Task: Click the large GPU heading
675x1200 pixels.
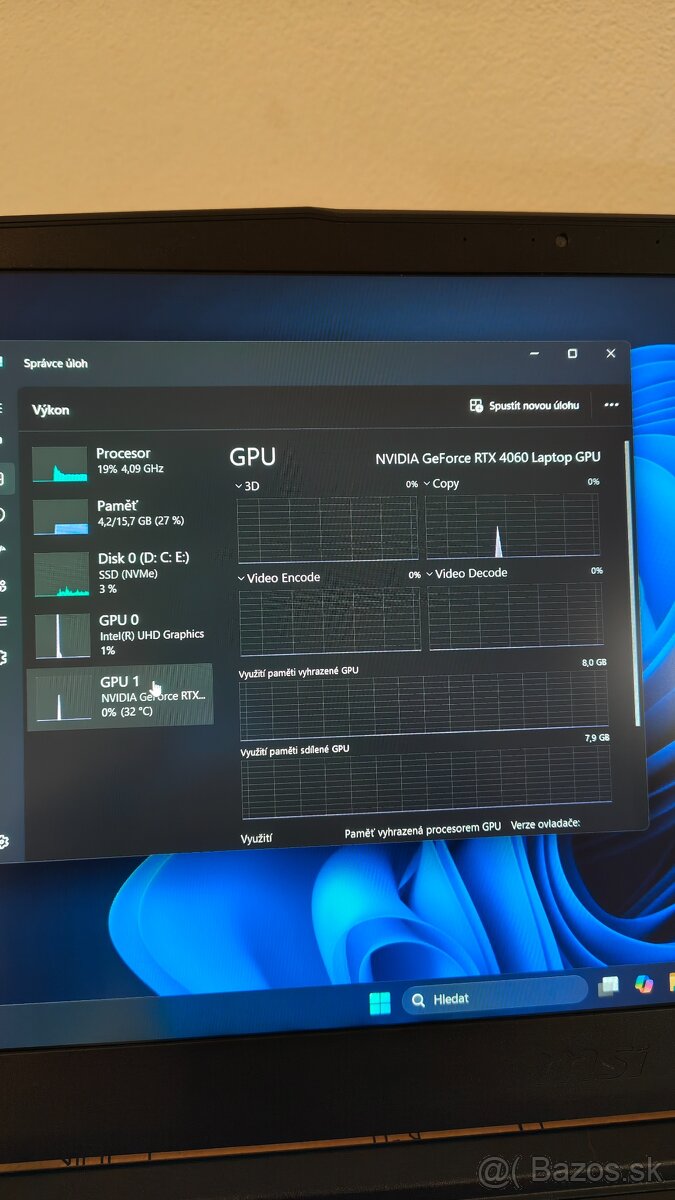Action: tap(252, 457)
